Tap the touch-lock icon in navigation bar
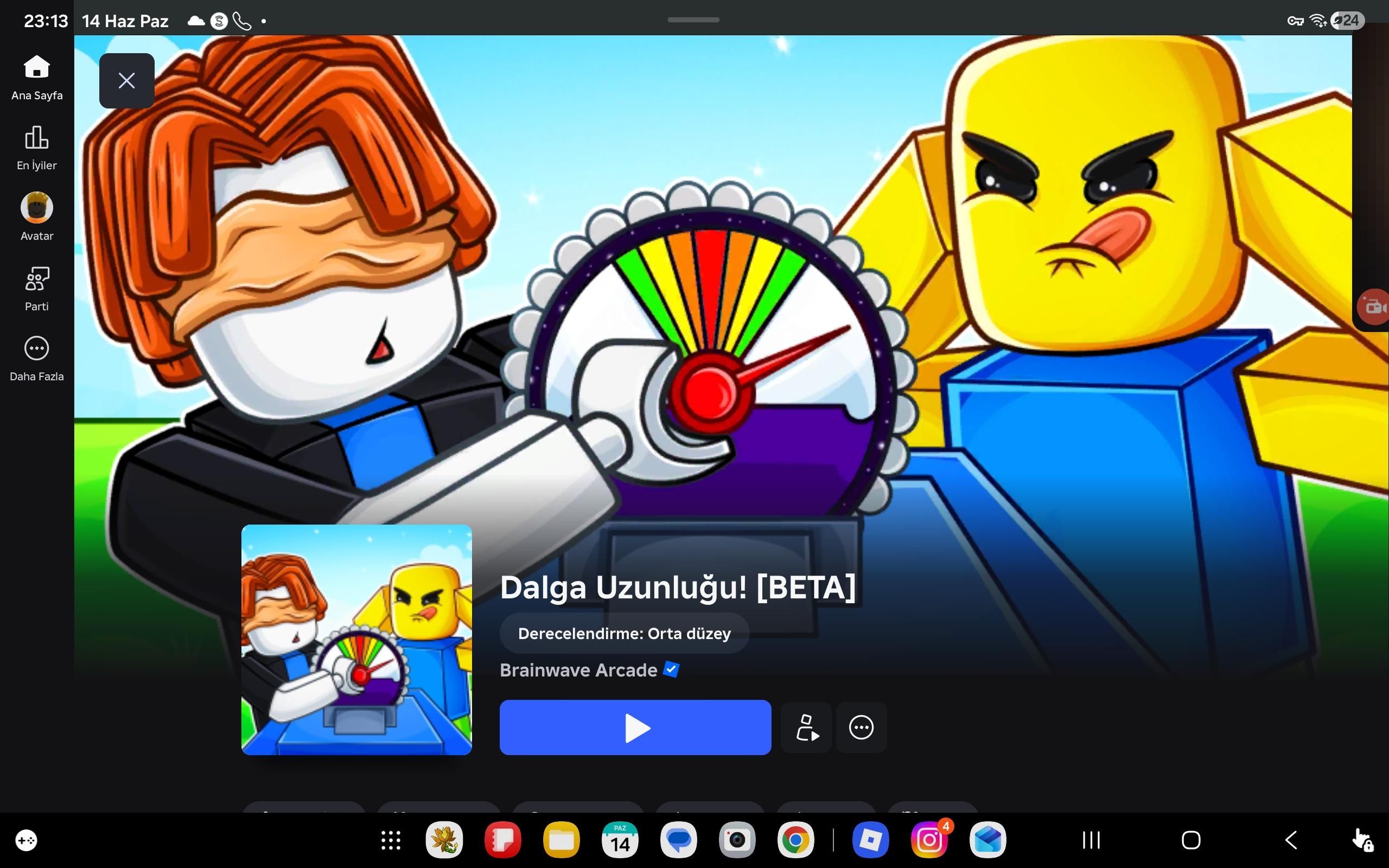Viewport: 1389px width, 868px height. tap(1362, 840)
